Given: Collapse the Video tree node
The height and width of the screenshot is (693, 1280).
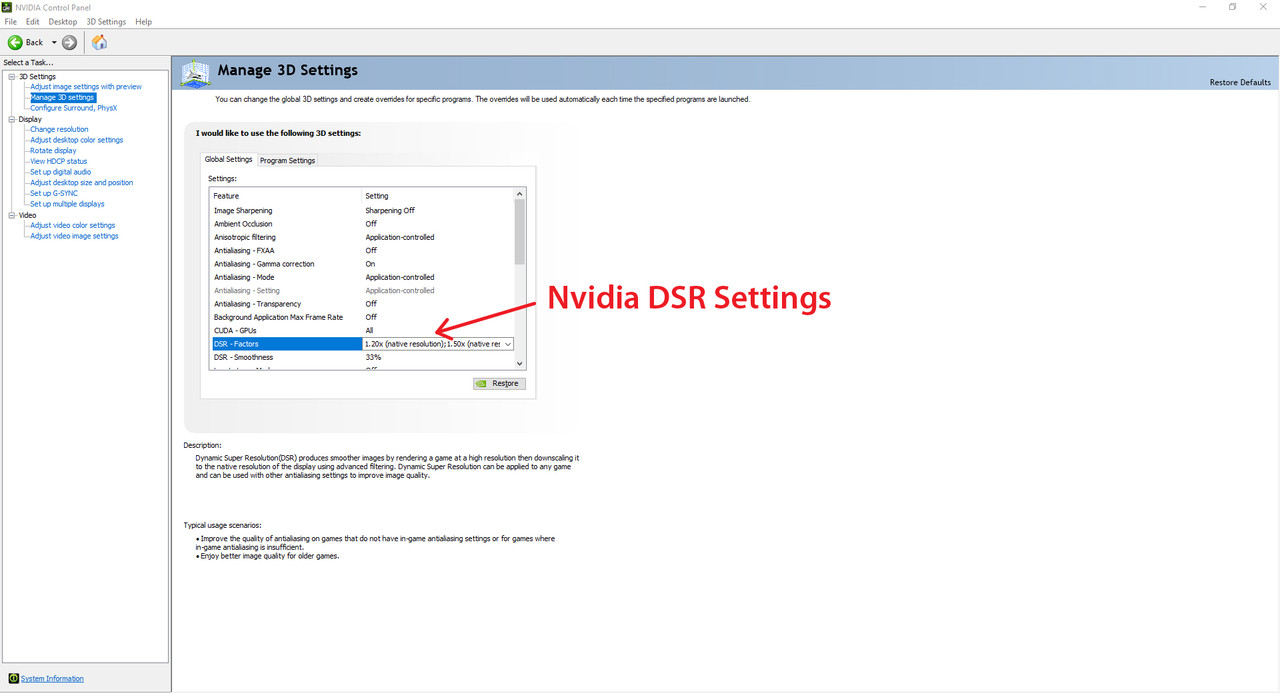Looking at the screenshot, I should coord(12,215).
